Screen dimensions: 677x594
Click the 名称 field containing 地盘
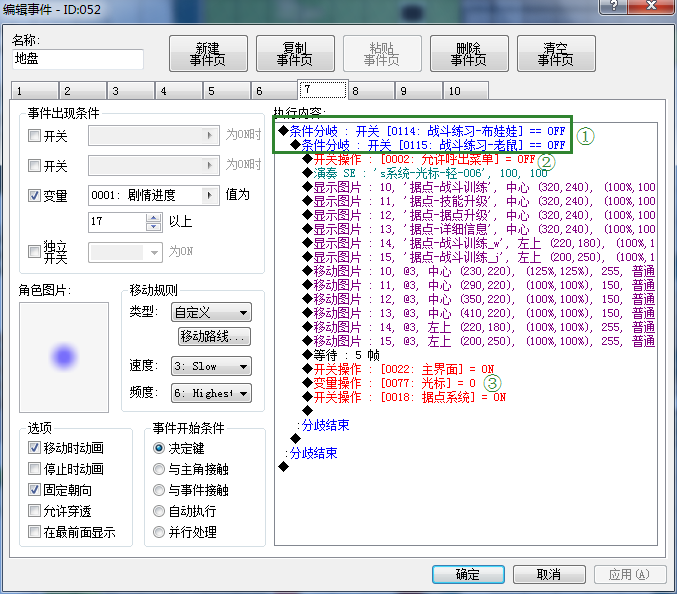click(x=78, y=59)
